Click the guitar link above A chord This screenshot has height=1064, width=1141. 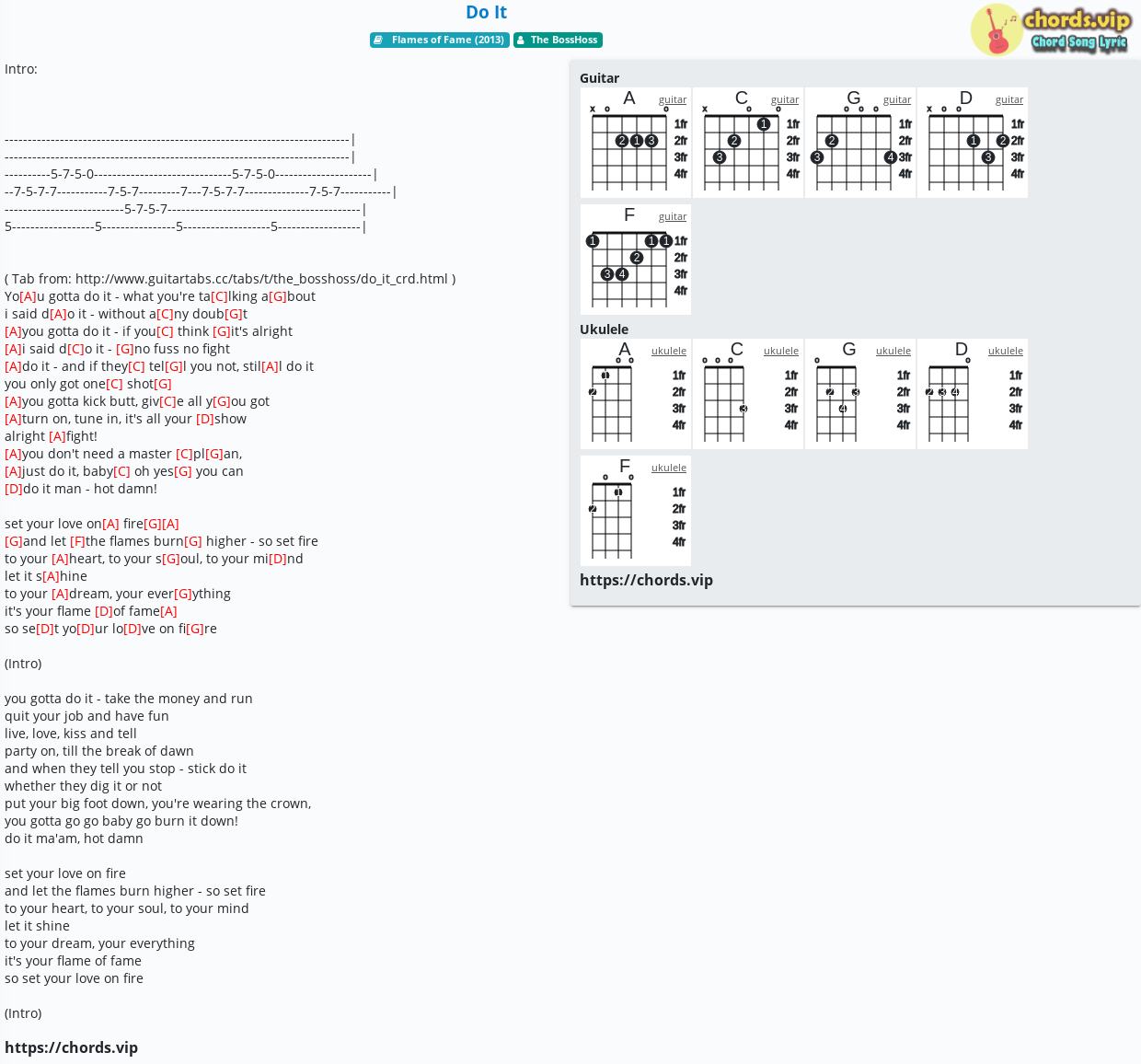(x=673, y=99)
